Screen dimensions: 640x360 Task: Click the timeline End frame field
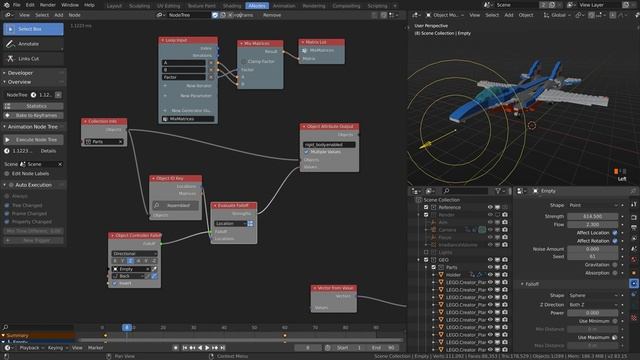(x=383, y=348)
